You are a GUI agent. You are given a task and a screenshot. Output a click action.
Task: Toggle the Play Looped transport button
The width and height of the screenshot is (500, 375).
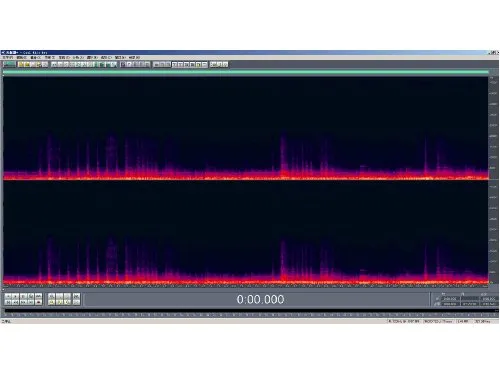(x=38, y=296)
